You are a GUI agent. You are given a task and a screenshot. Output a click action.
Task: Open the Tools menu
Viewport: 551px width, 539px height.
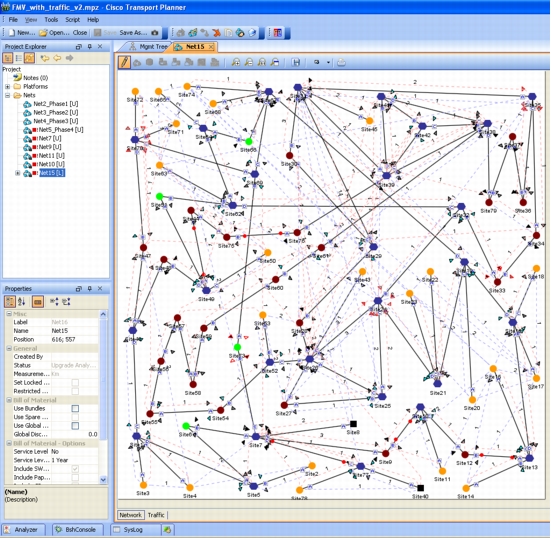click(51, 20)
